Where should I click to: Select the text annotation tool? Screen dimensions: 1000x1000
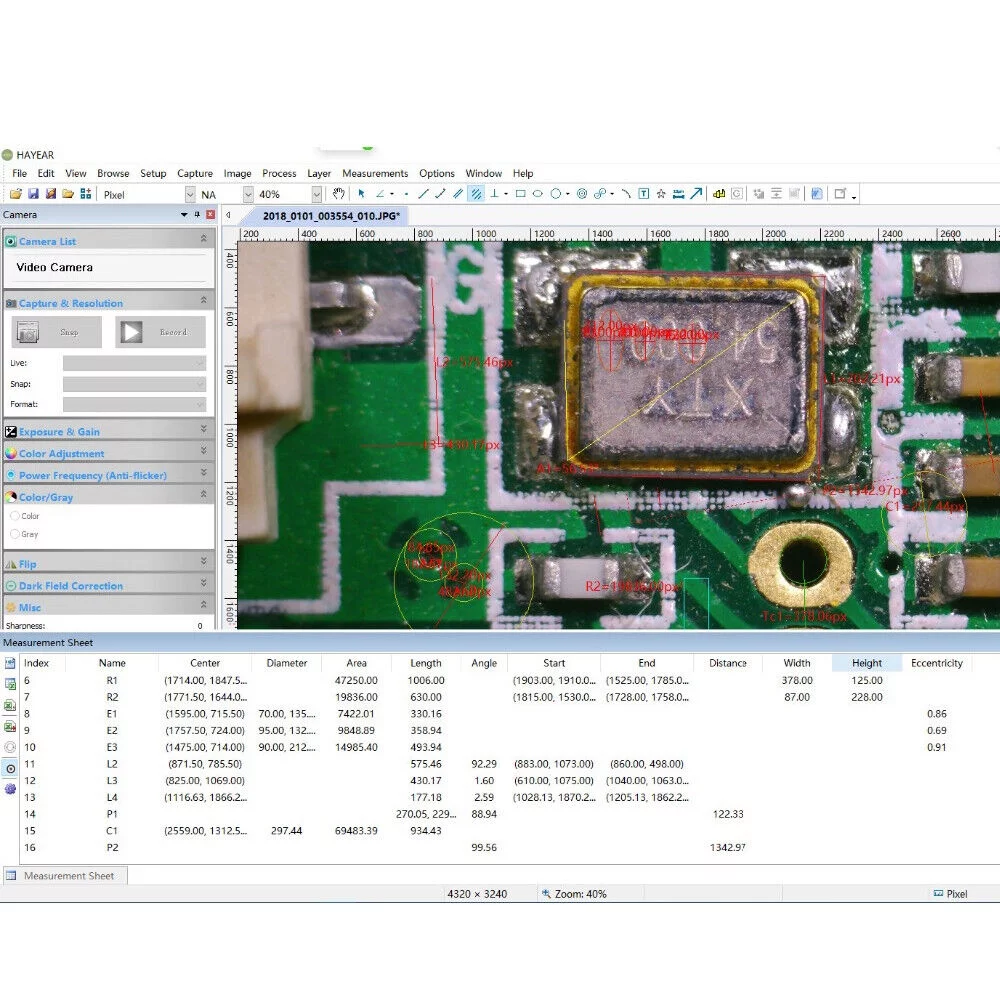point(643,194)
